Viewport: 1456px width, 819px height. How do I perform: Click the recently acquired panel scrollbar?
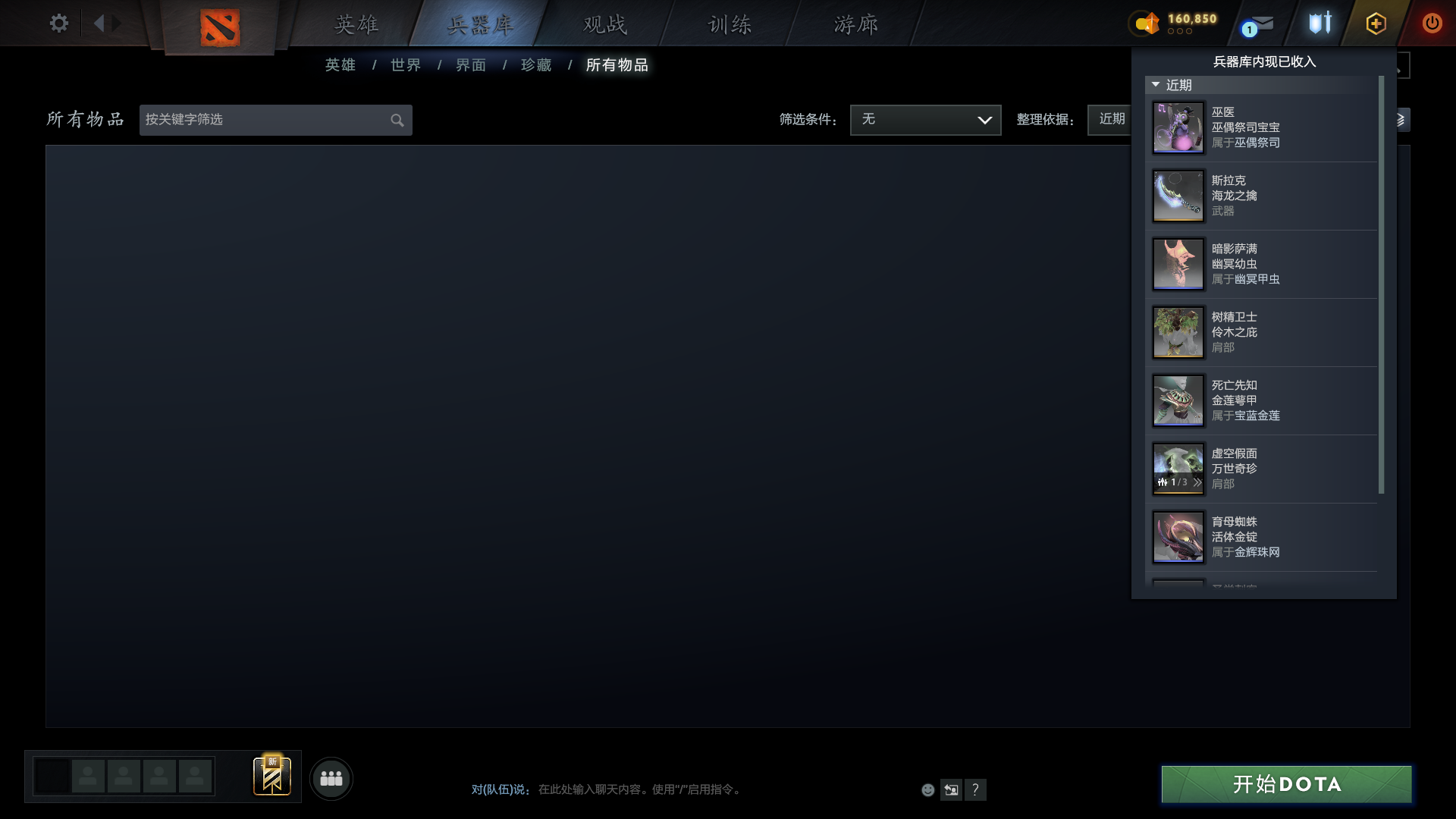pyautogui.click(x=1381, y=285)
